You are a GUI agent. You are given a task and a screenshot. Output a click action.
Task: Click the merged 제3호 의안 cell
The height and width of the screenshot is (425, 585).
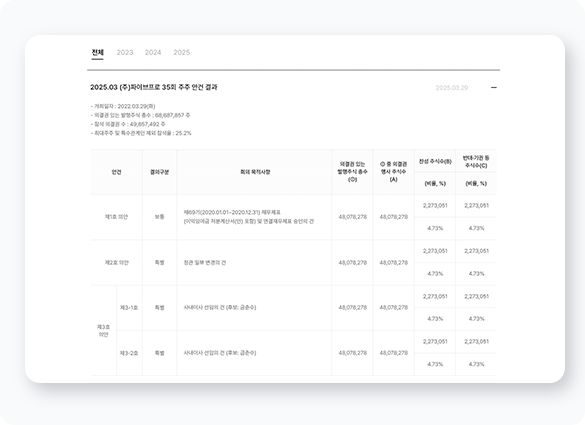pyautogui.click(x=103, y=331)
